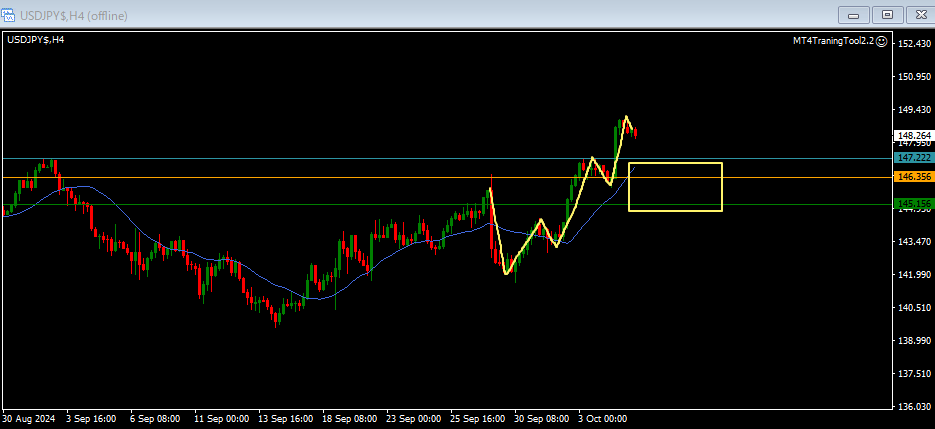
Task: Select the yellow rectangle object on chart
Action: coord(675,163)
